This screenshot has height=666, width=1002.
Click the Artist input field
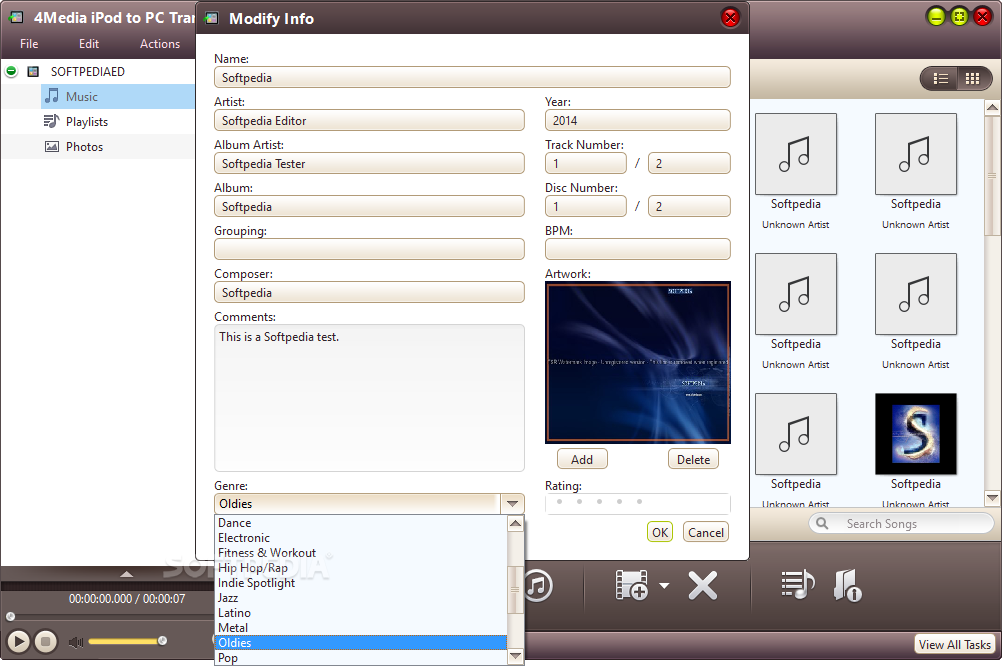pyautogui.click(x=369, y=120)
